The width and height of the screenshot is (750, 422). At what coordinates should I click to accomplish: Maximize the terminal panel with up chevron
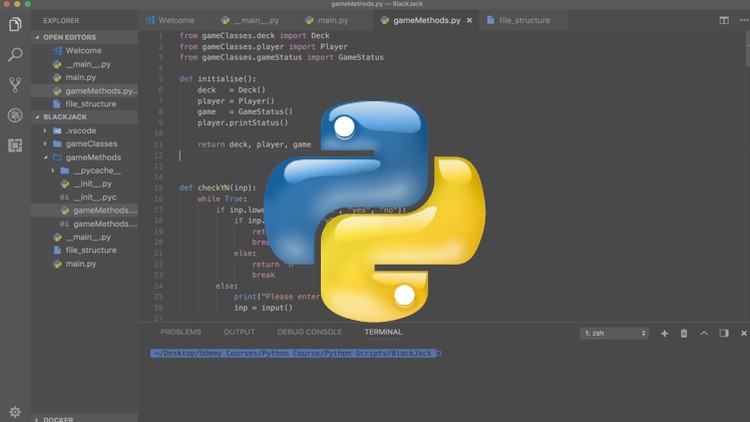704,333
